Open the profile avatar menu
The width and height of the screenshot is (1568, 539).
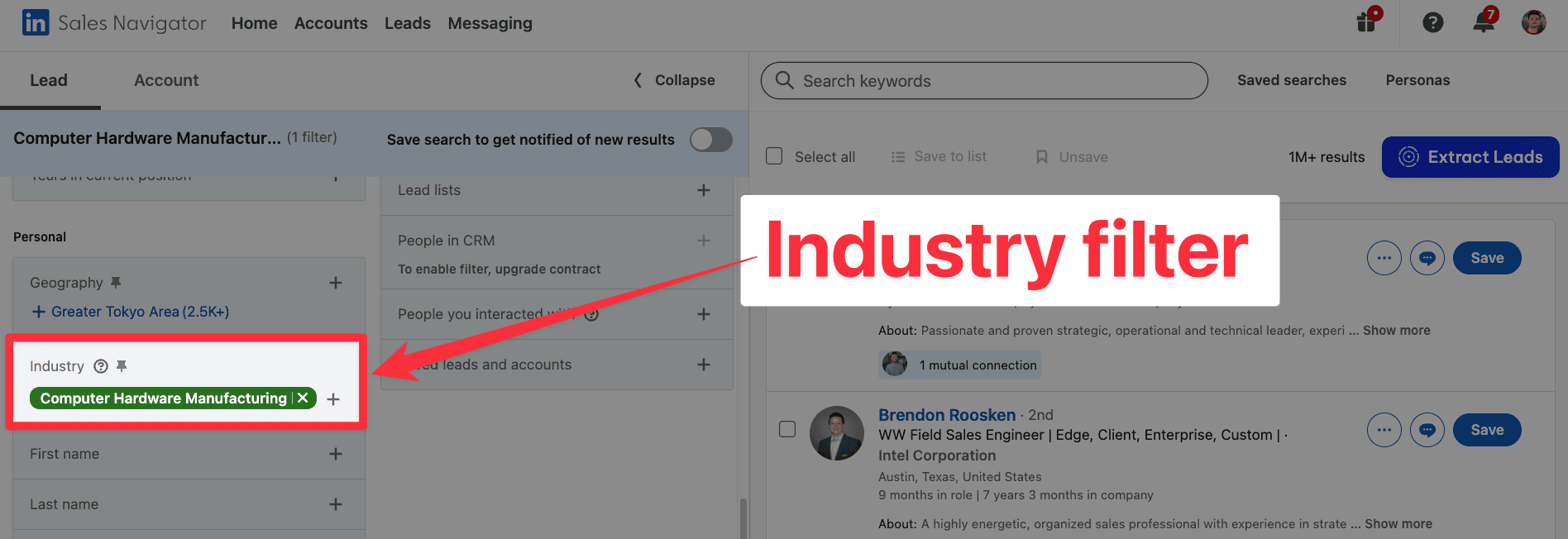[x=1534, y=22]
